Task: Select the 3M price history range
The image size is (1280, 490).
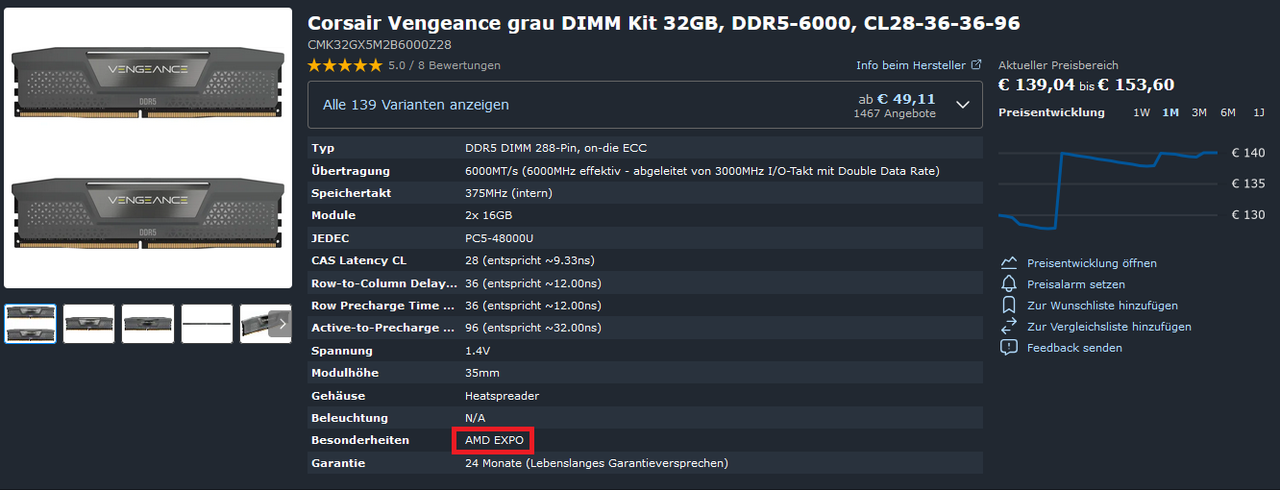Action: click(1199, 112)
